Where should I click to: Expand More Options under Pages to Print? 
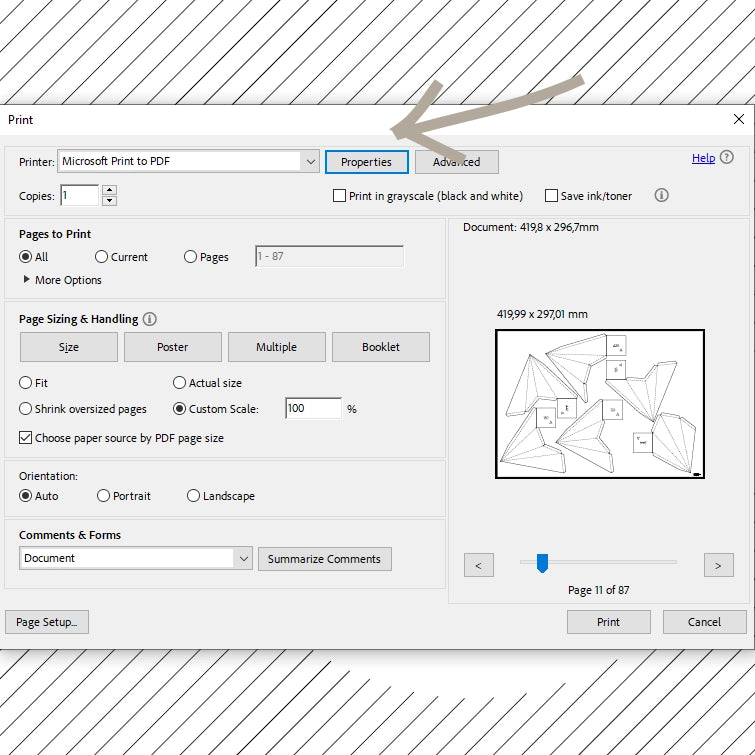[x=27, y=280]
